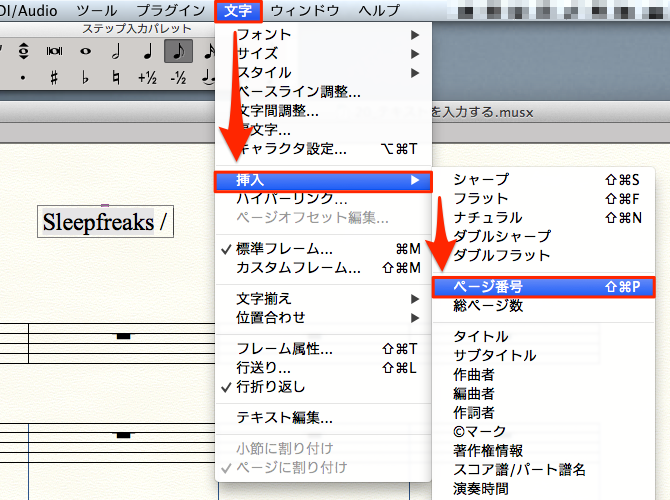Image resolution: width=670 pixels, height=500 pixels.
Task: Select the half note duration
Action: (x=116, y=51)
